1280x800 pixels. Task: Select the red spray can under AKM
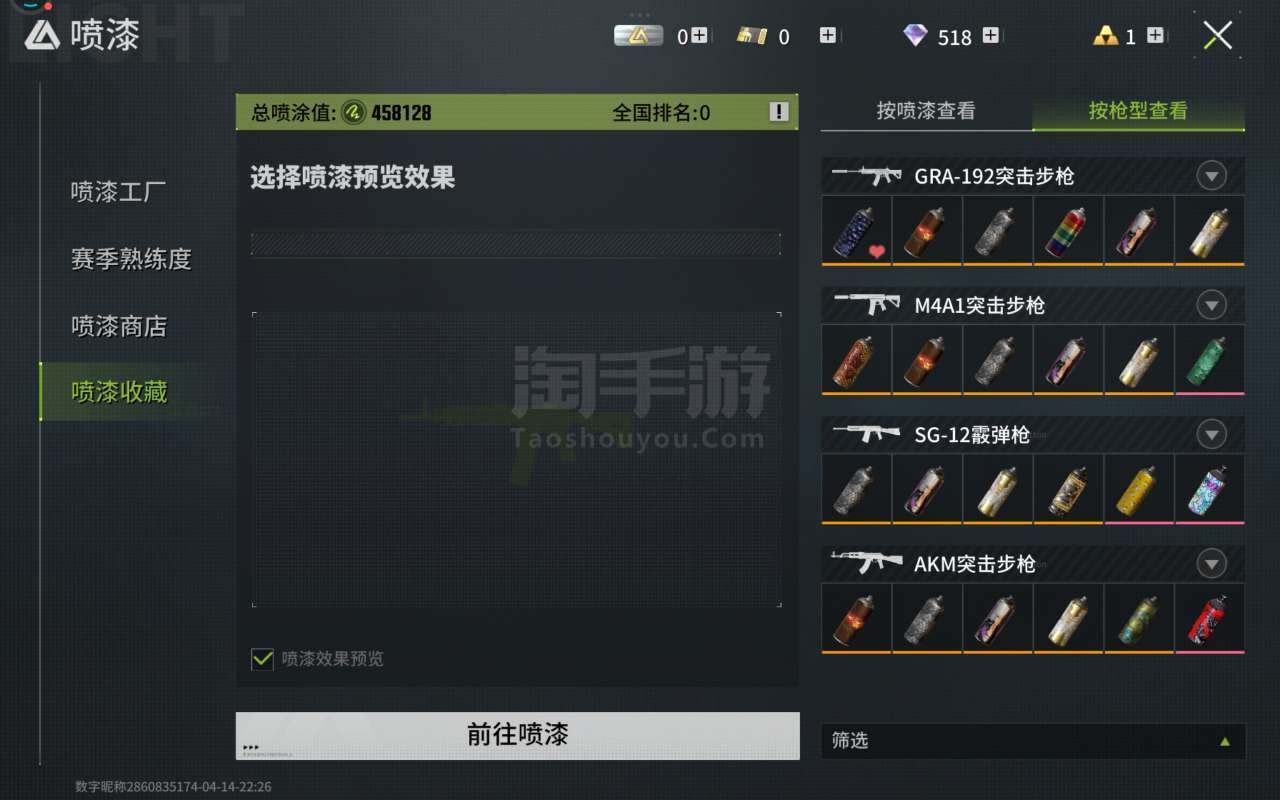coord(1210,618)
